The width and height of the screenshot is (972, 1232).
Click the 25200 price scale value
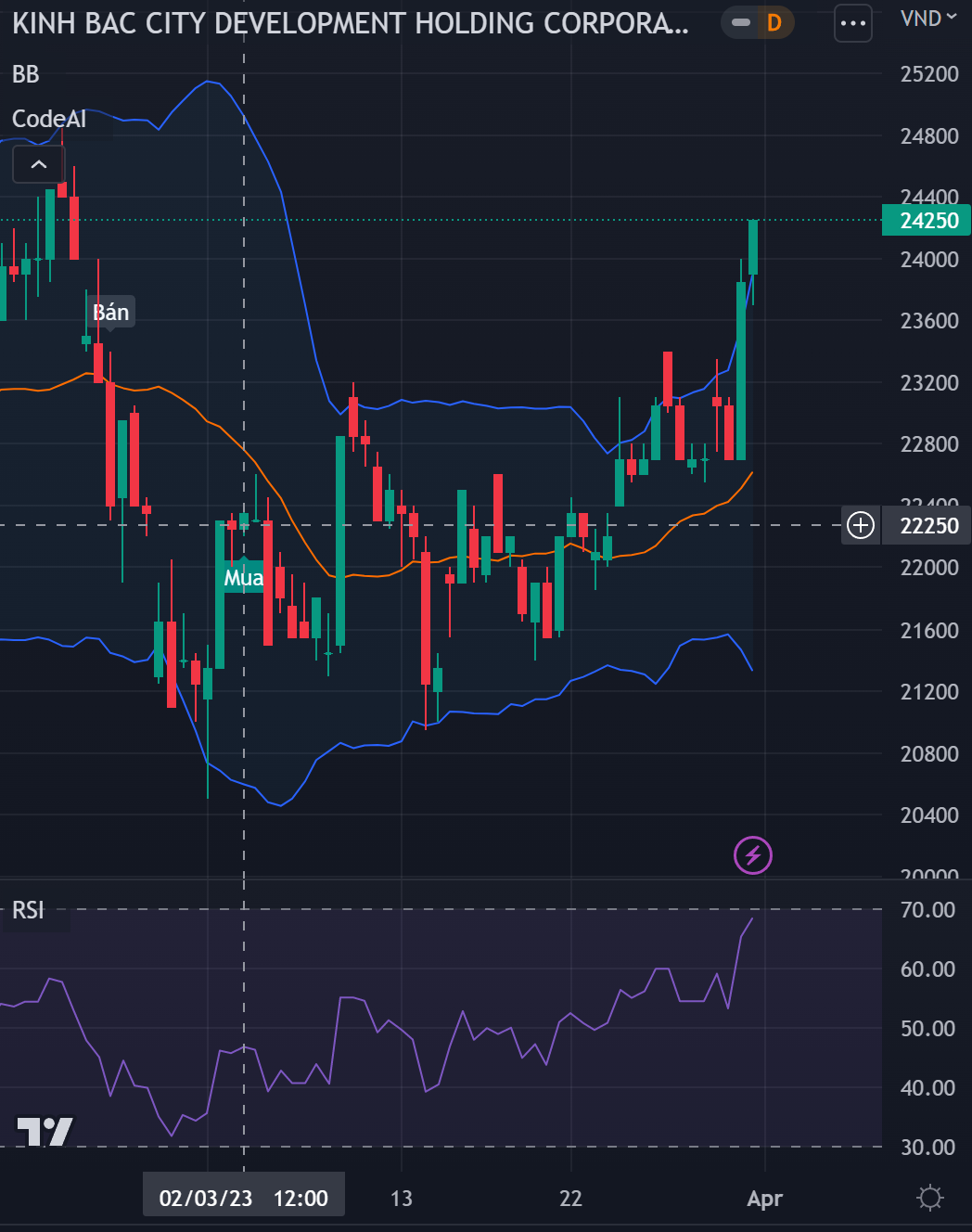click(929, 74)
